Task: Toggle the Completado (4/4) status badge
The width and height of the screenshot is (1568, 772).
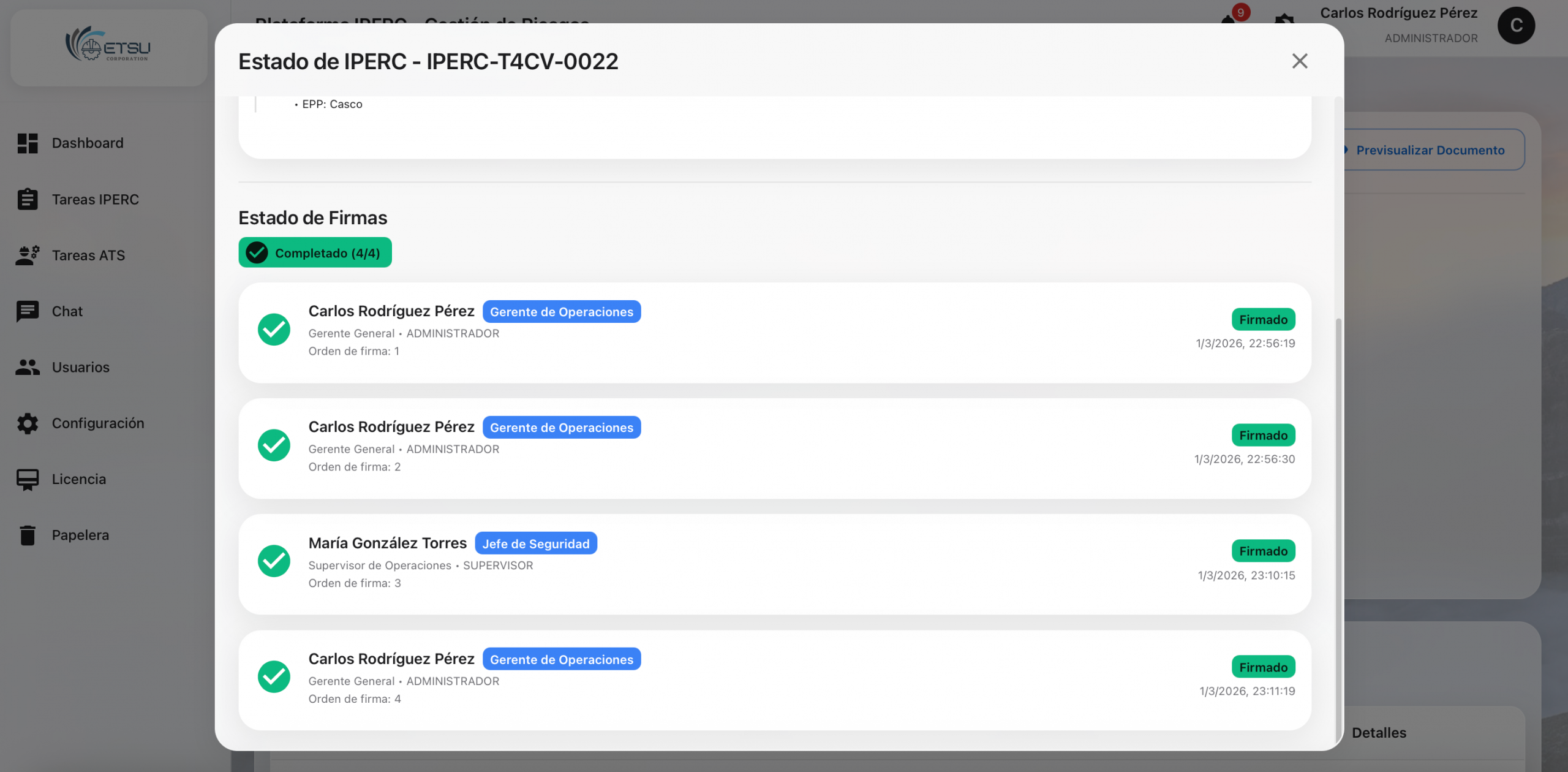Action: tap(314, 252)
